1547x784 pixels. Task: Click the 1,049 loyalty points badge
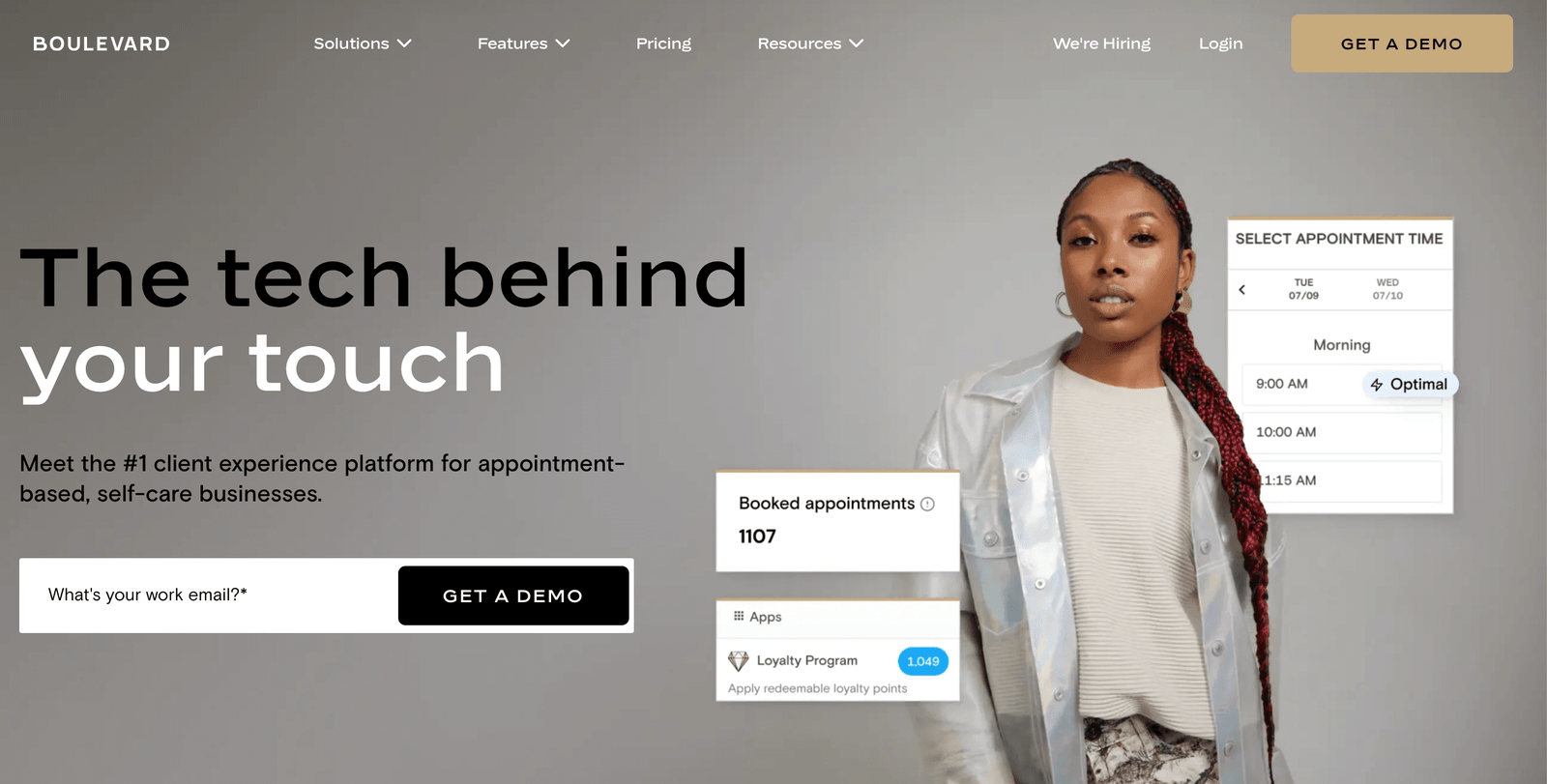point(923,661)
